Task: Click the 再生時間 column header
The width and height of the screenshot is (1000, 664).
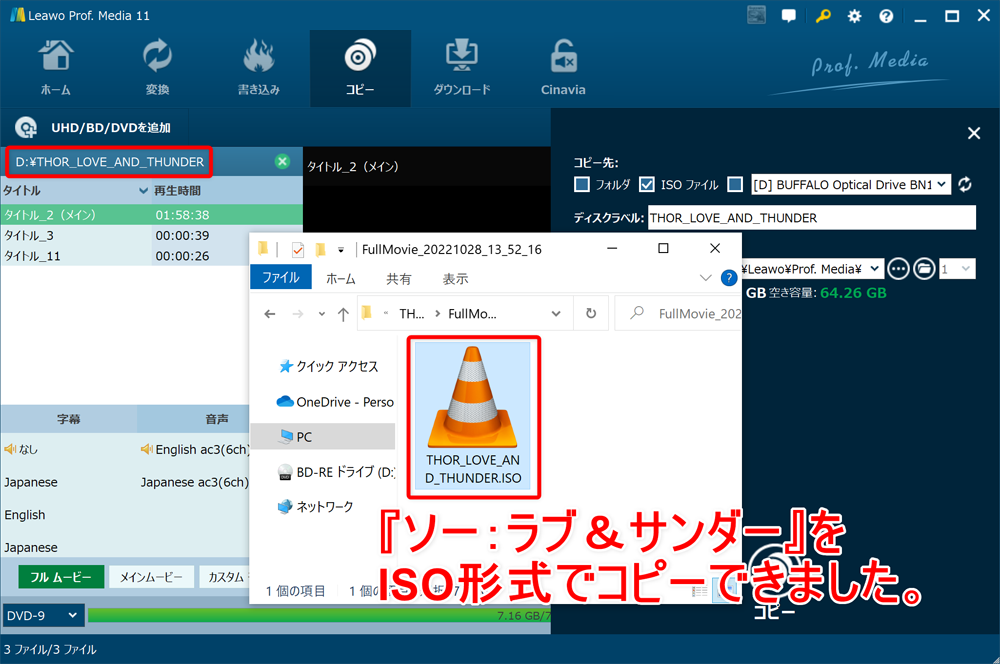Action: point(177,191)
